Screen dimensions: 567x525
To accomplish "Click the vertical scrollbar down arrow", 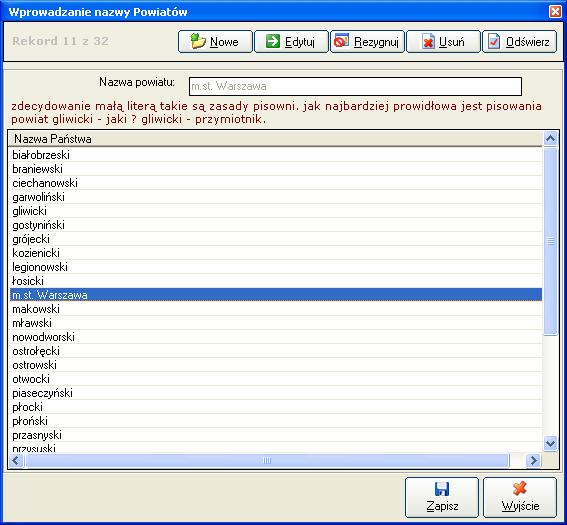I will click(x=550, y=443).
